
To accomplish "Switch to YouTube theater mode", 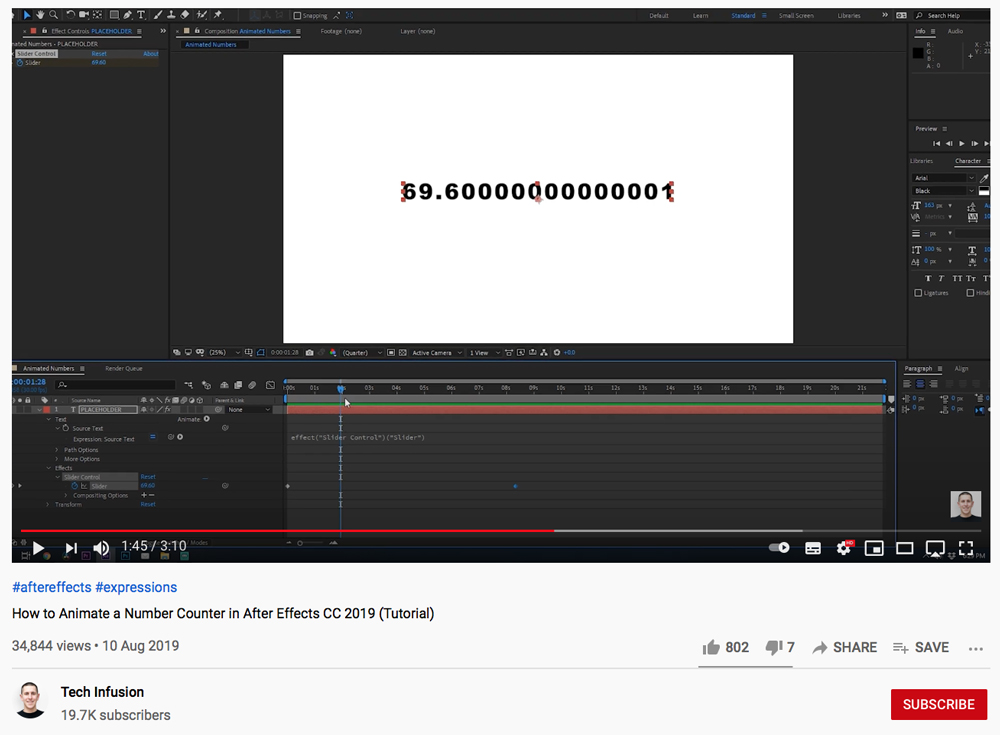I will click(x=904, y=548).
